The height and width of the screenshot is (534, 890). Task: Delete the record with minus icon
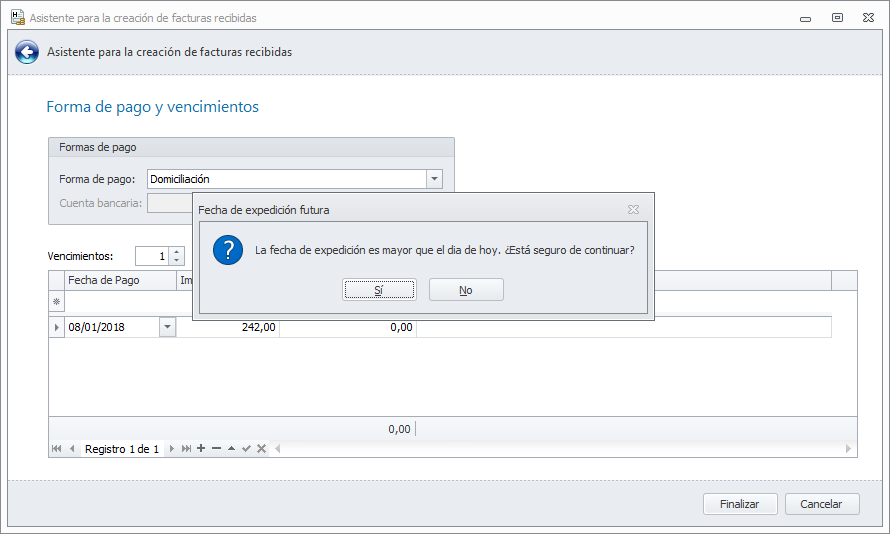point(216,448)
